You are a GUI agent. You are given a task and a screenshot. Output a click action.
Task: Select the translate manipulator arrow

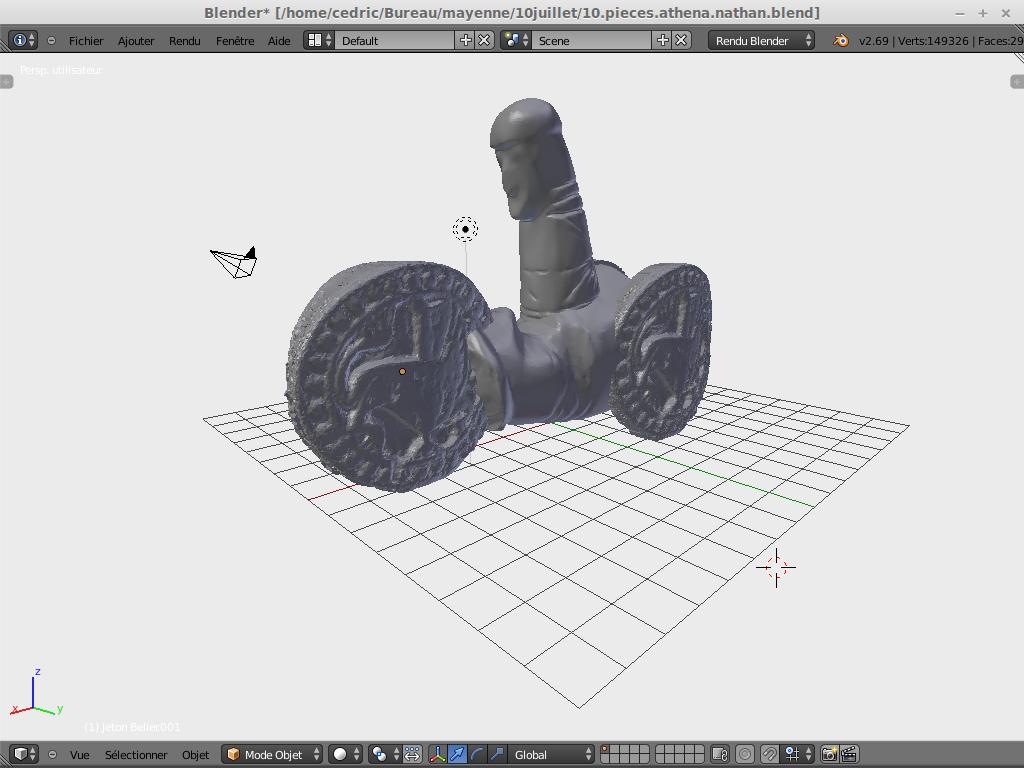click(457, 755)
